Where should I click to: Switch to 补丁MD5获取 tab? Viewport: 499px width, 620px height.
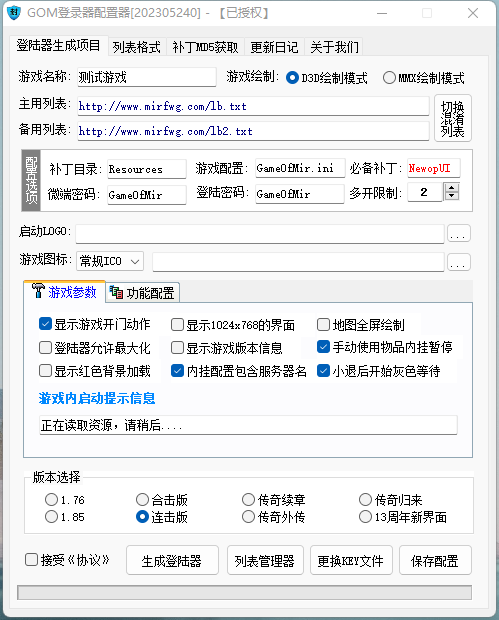[205, 47]
